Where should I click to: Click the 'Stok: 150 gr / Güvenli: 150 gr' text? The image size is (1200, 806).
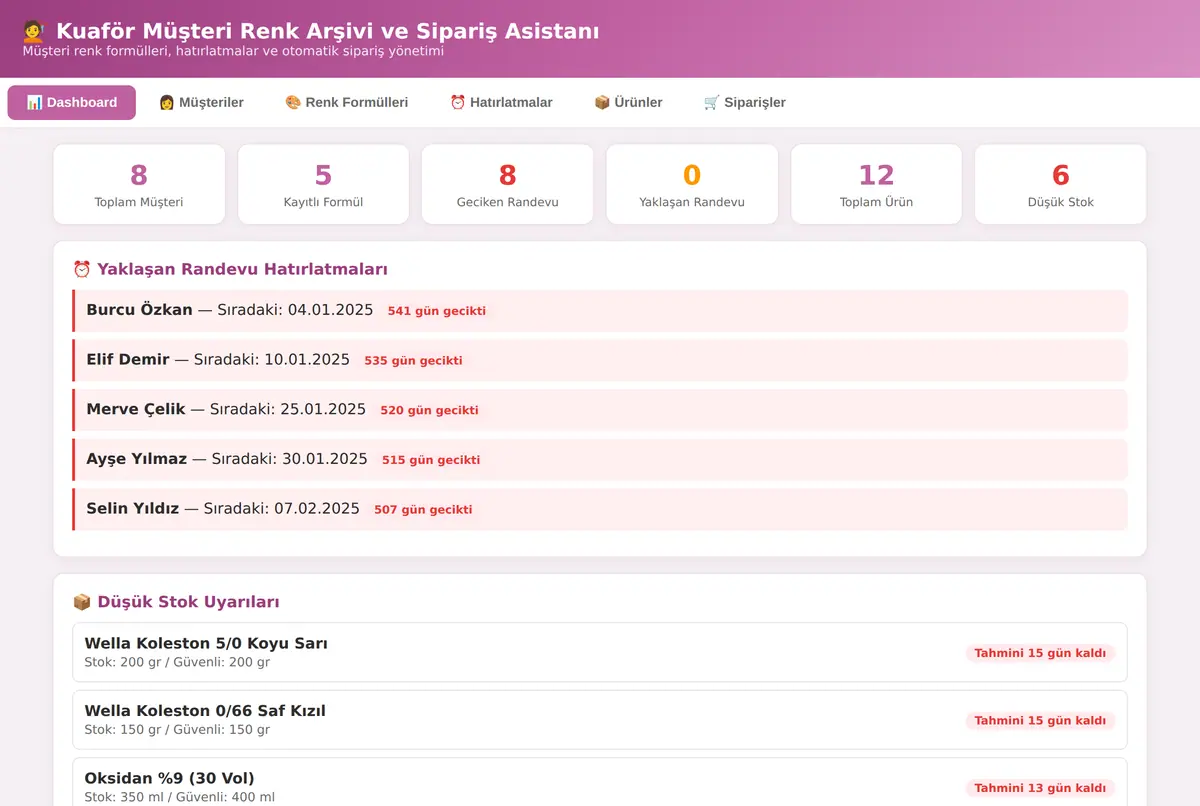point(177,730)
